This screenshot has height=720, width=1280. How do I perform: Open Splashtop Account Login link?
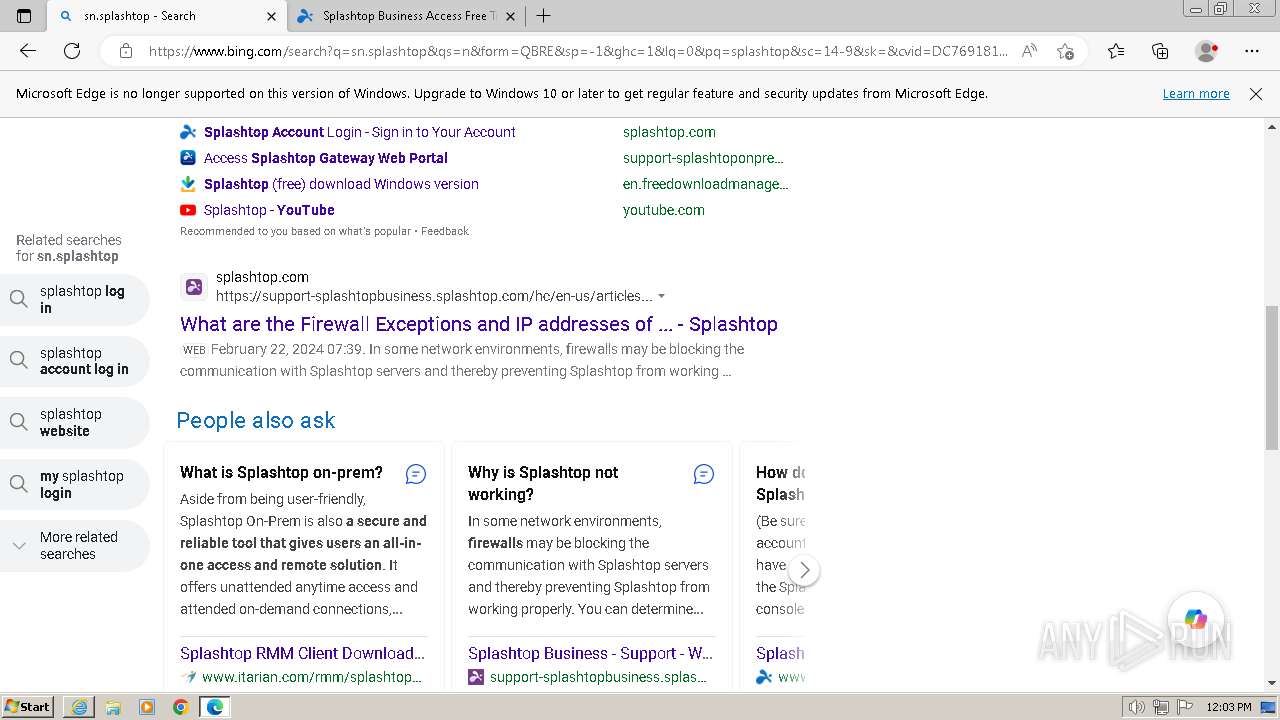360,132
